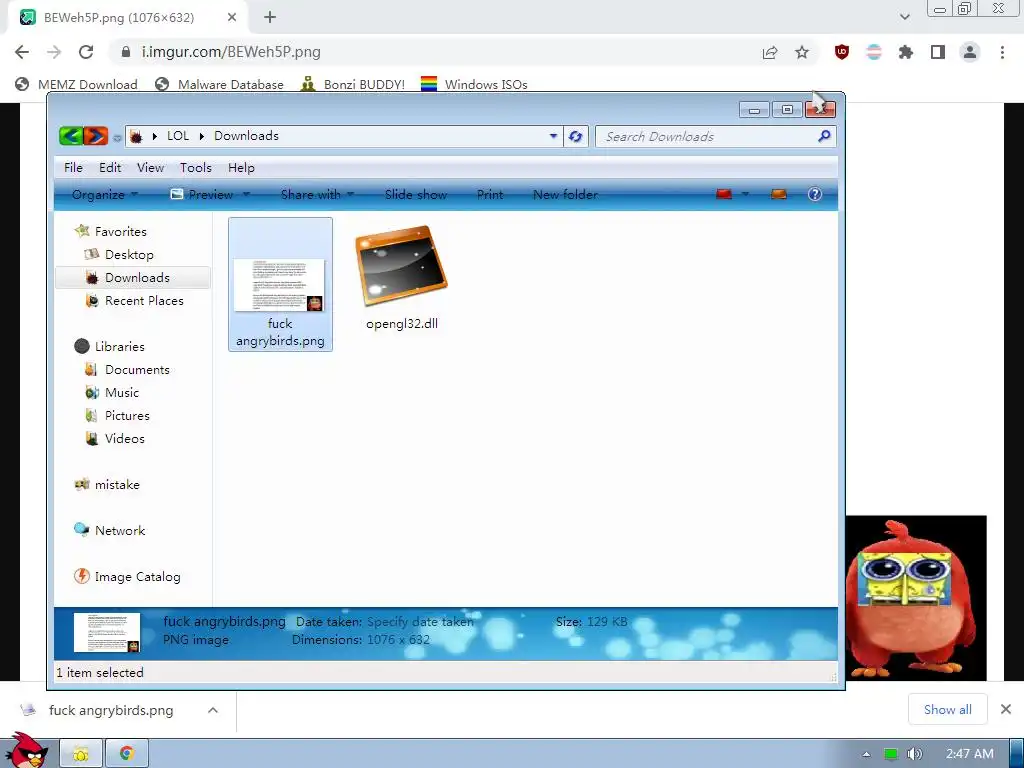Click the green Back arrow in Explorer
Viewport: 1024px width, 768px height.
coord(71,136)
